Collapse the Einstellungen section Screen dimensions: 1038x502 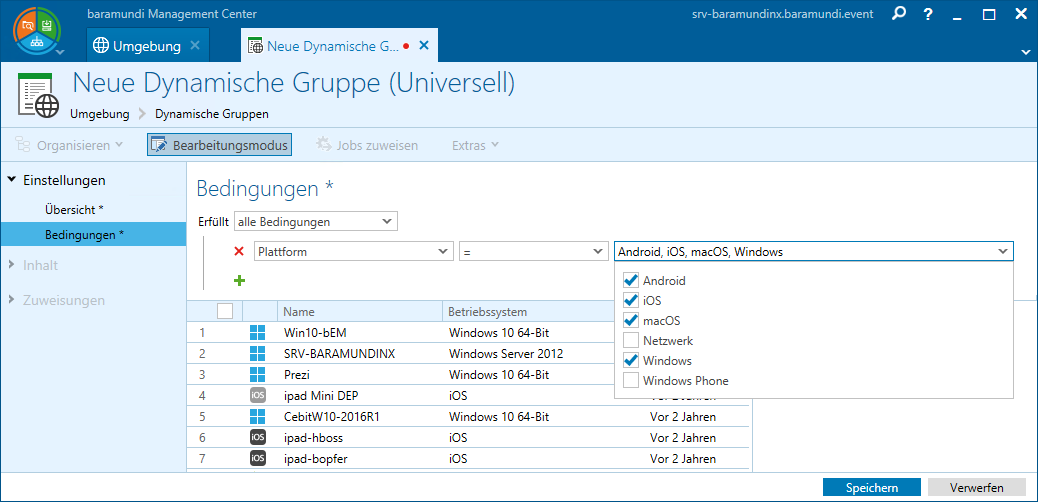12,179
